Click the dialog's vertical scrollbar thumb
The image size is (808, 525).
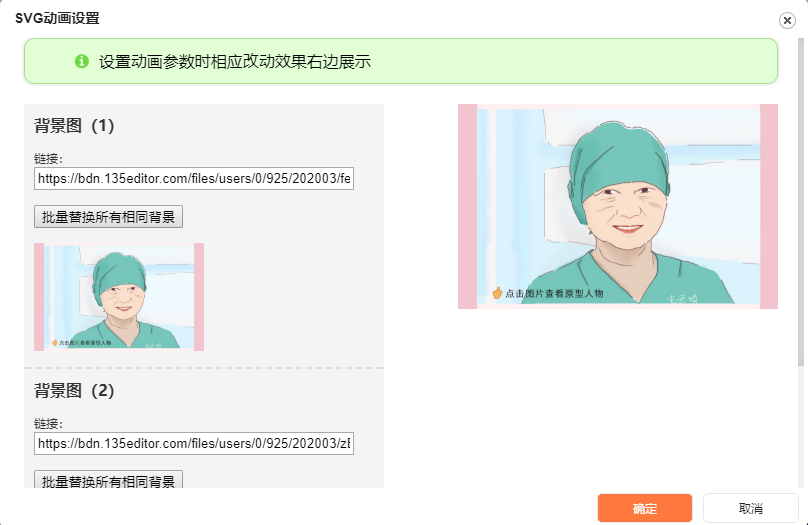pyautogui.click(x=801, y=202)
